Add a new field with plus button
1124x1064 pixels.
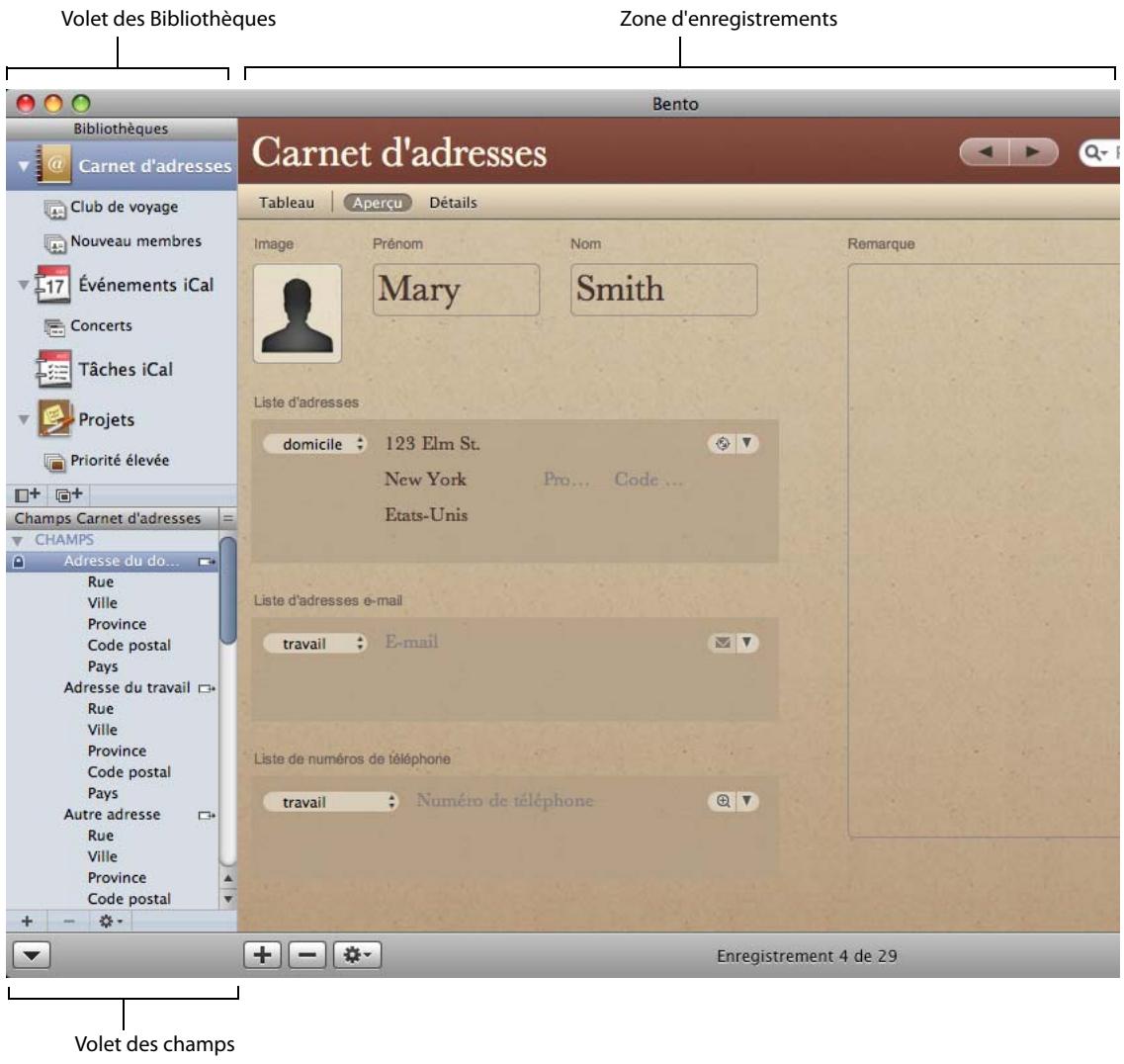27,922
